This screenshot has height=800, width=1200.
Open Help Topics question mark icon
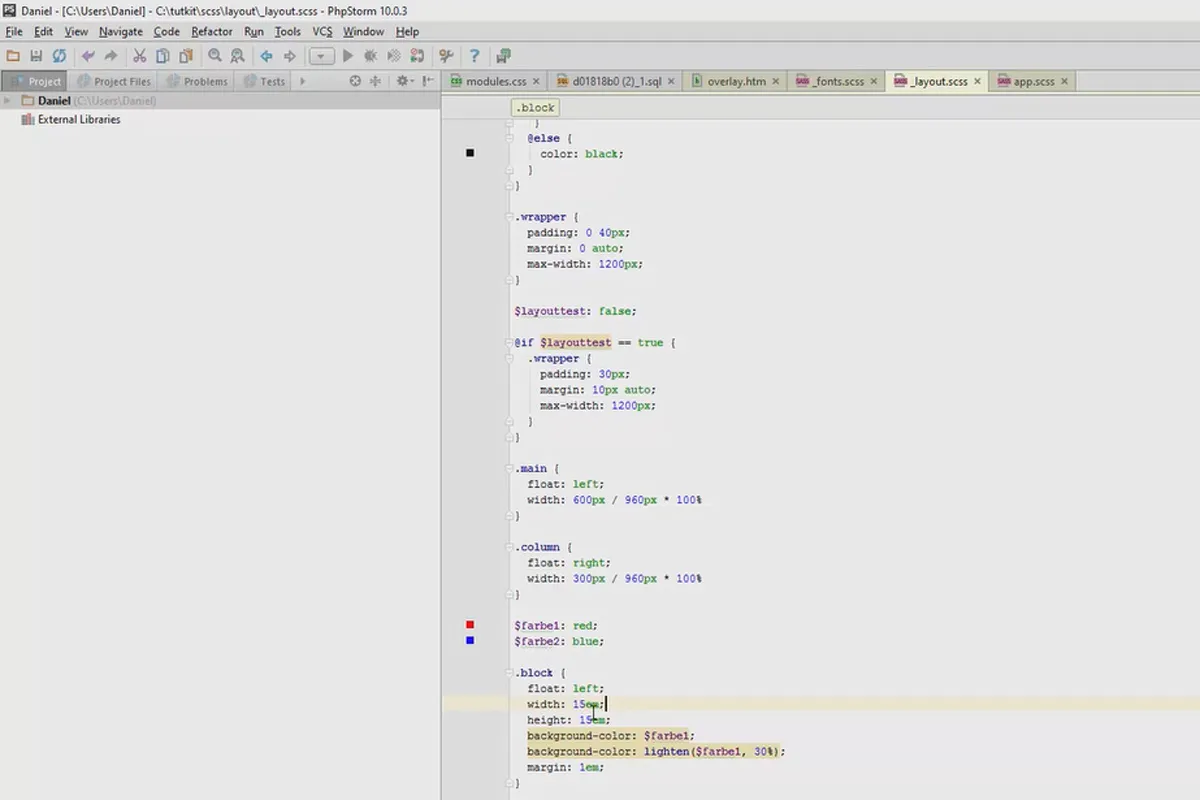pyautogui.click(x=474, y=57)
